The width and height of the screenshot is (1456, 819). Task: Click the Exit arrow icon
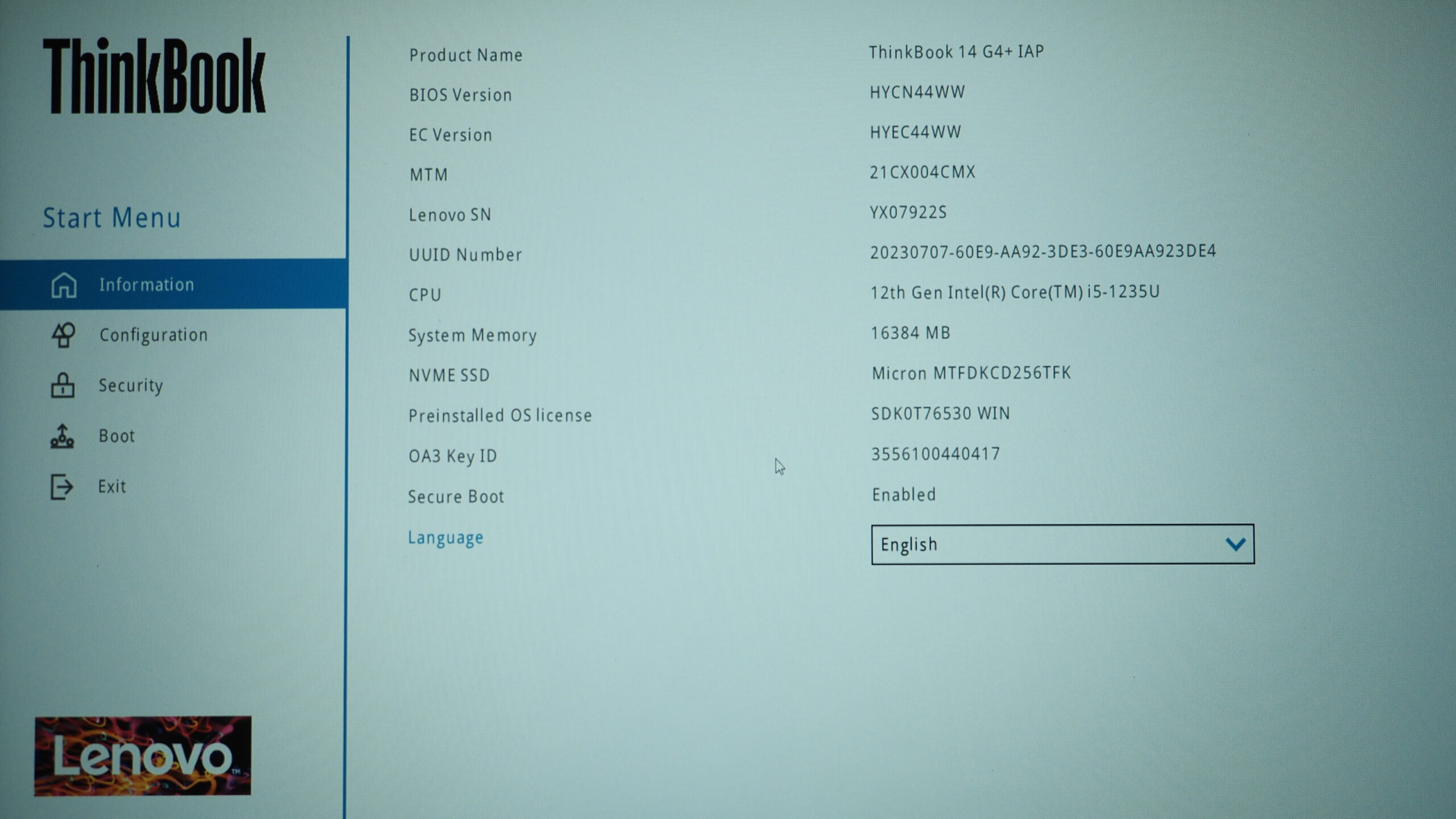coord(61,487)
